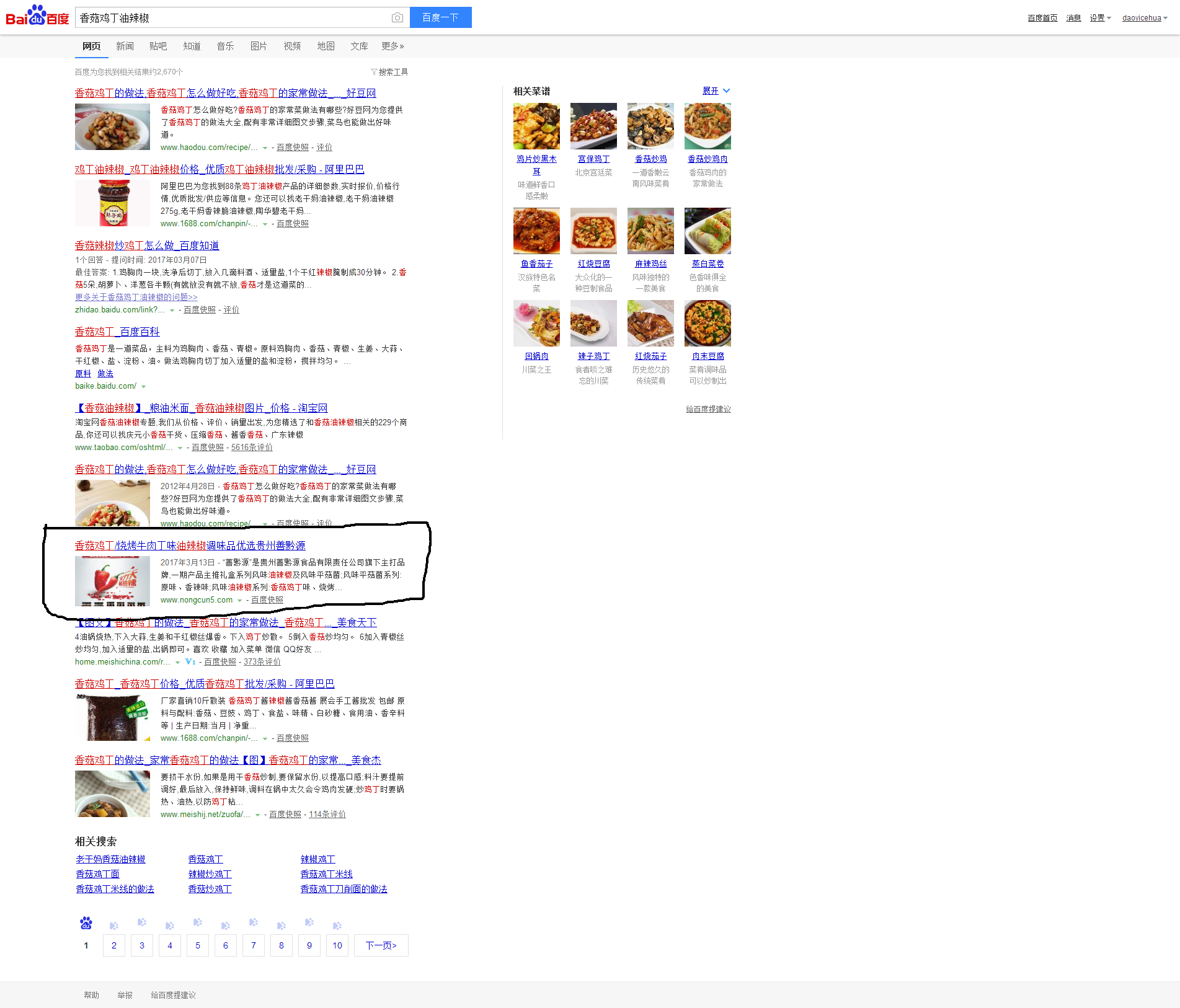
Task: Open 举报 footer link
Action: coord(125,995)
